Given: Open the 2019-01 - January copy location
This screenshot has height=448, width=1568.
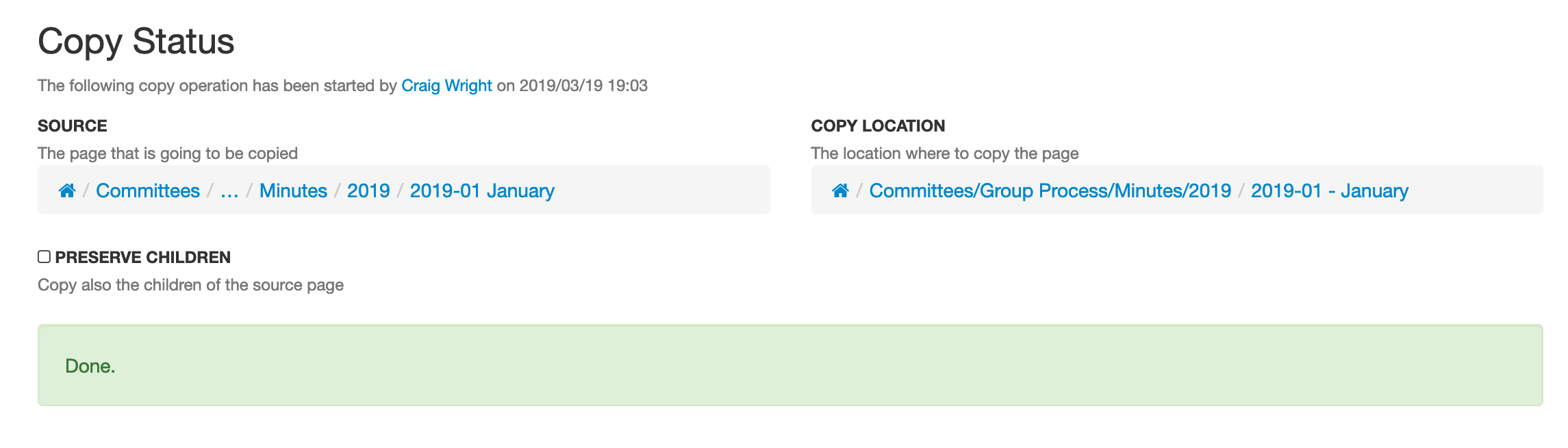Looking at the screenshot, I should [x=1330, y=190].
